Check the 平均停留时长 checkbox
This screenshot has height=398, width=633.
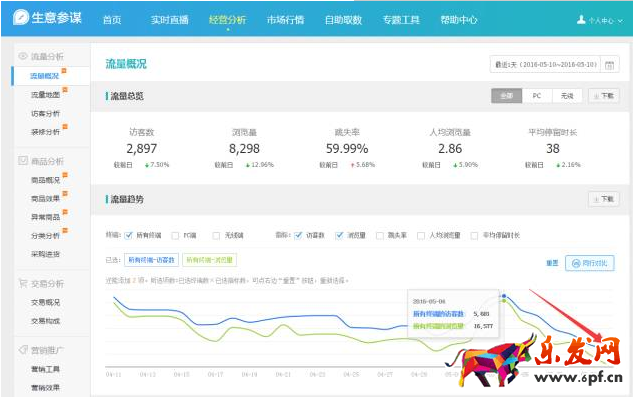click(474, 235)
